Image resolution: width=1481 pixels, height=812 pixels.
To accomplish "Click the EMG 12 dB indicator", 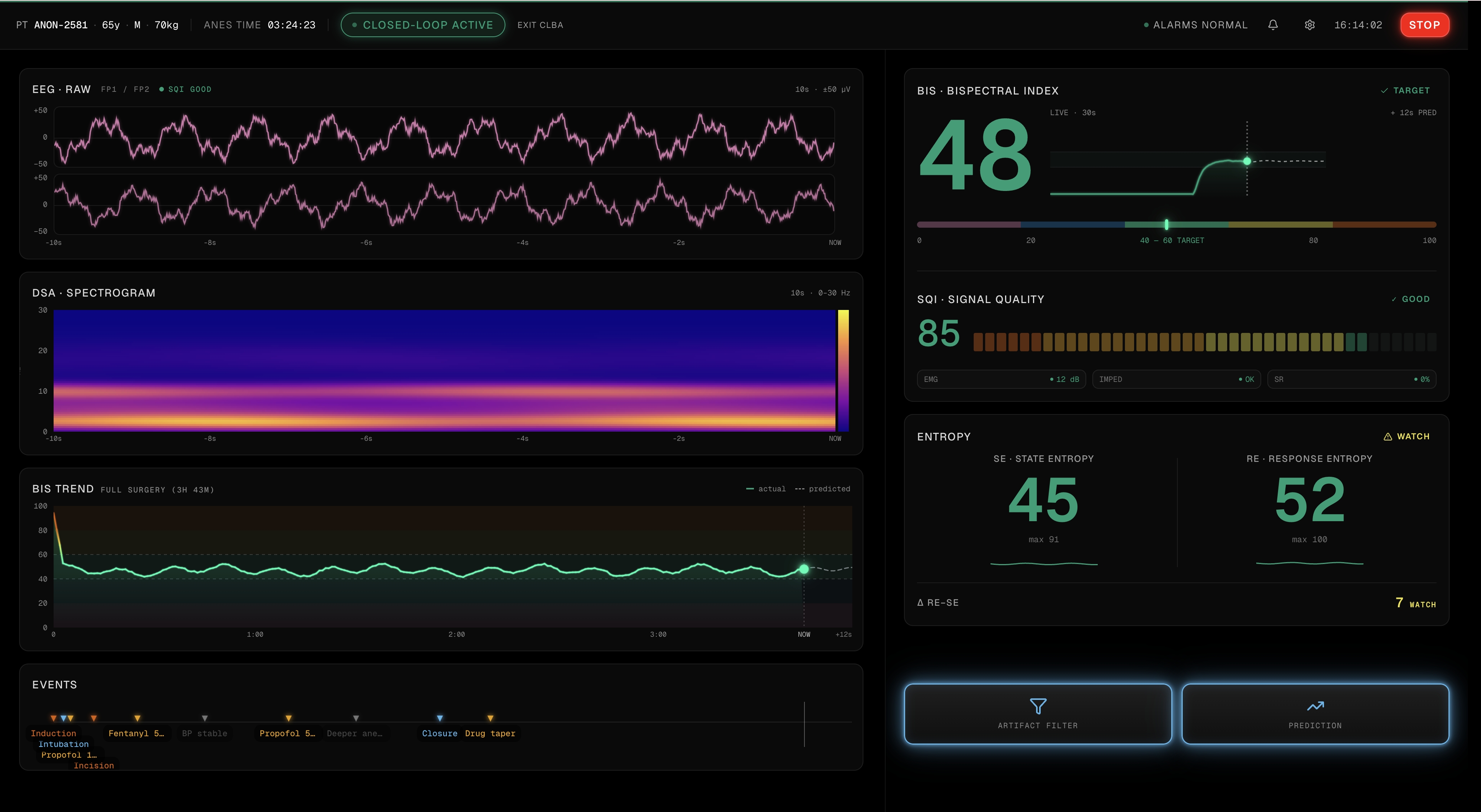I will click(1001, 379).
